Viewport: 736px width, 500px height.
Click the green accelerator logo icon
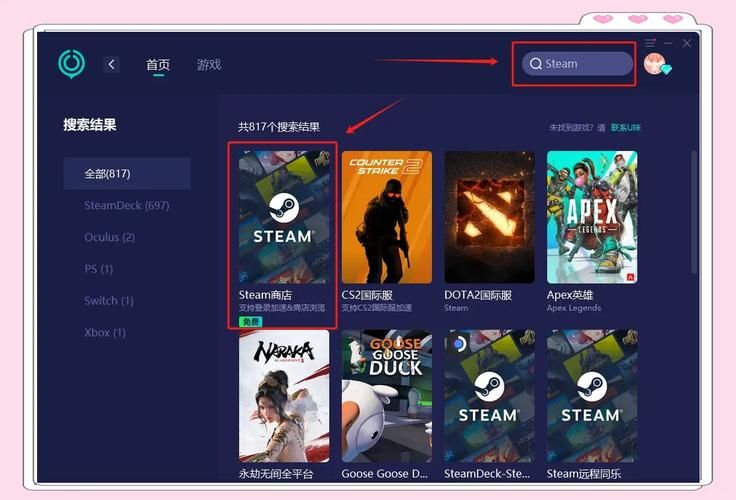71,63
